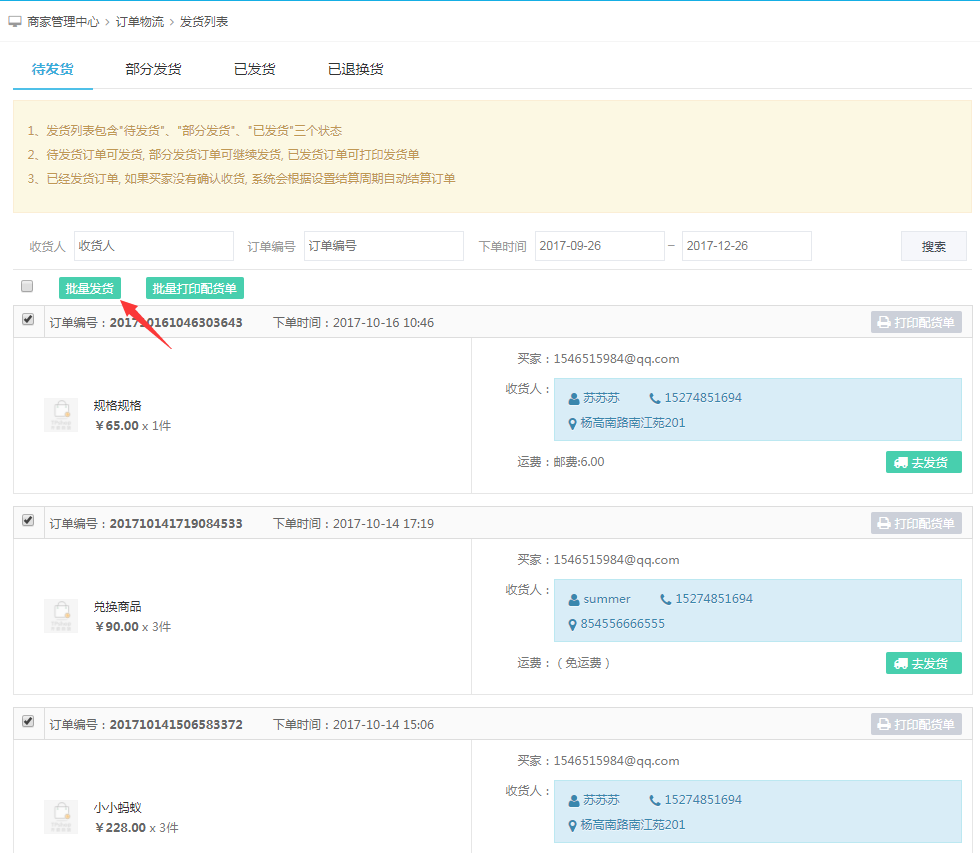Image resolution: width=980 pixels, height=853 pixels.
Task: Open start date picker 2017-09-26
Action: click(x=599, y=246)
